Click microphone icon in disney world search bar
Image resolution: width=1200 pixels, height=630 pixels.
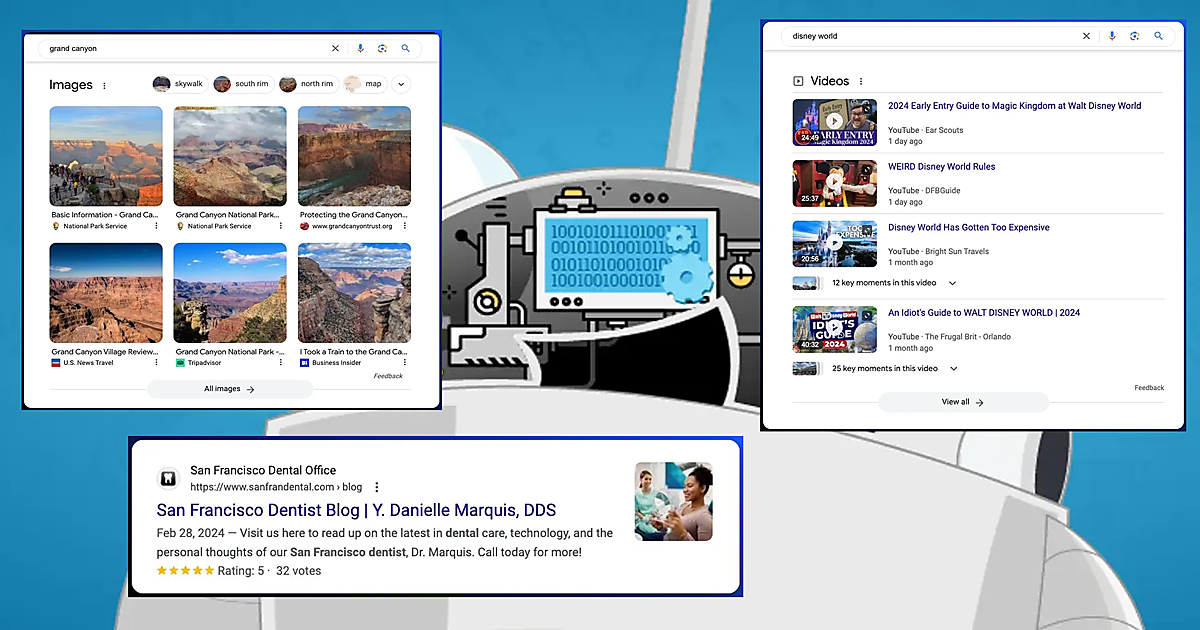click(1111, 36)
